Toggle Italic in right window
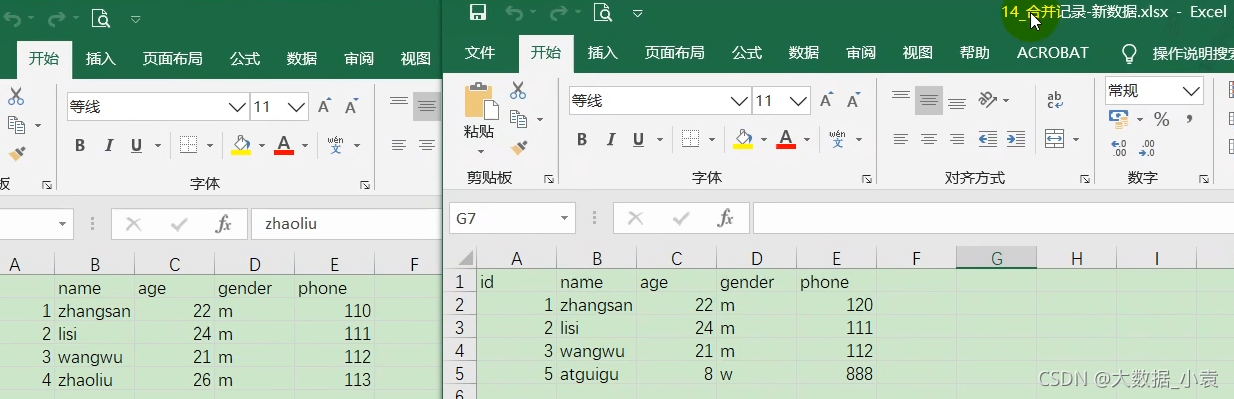The image size is (1234, 399). point(610,139)
